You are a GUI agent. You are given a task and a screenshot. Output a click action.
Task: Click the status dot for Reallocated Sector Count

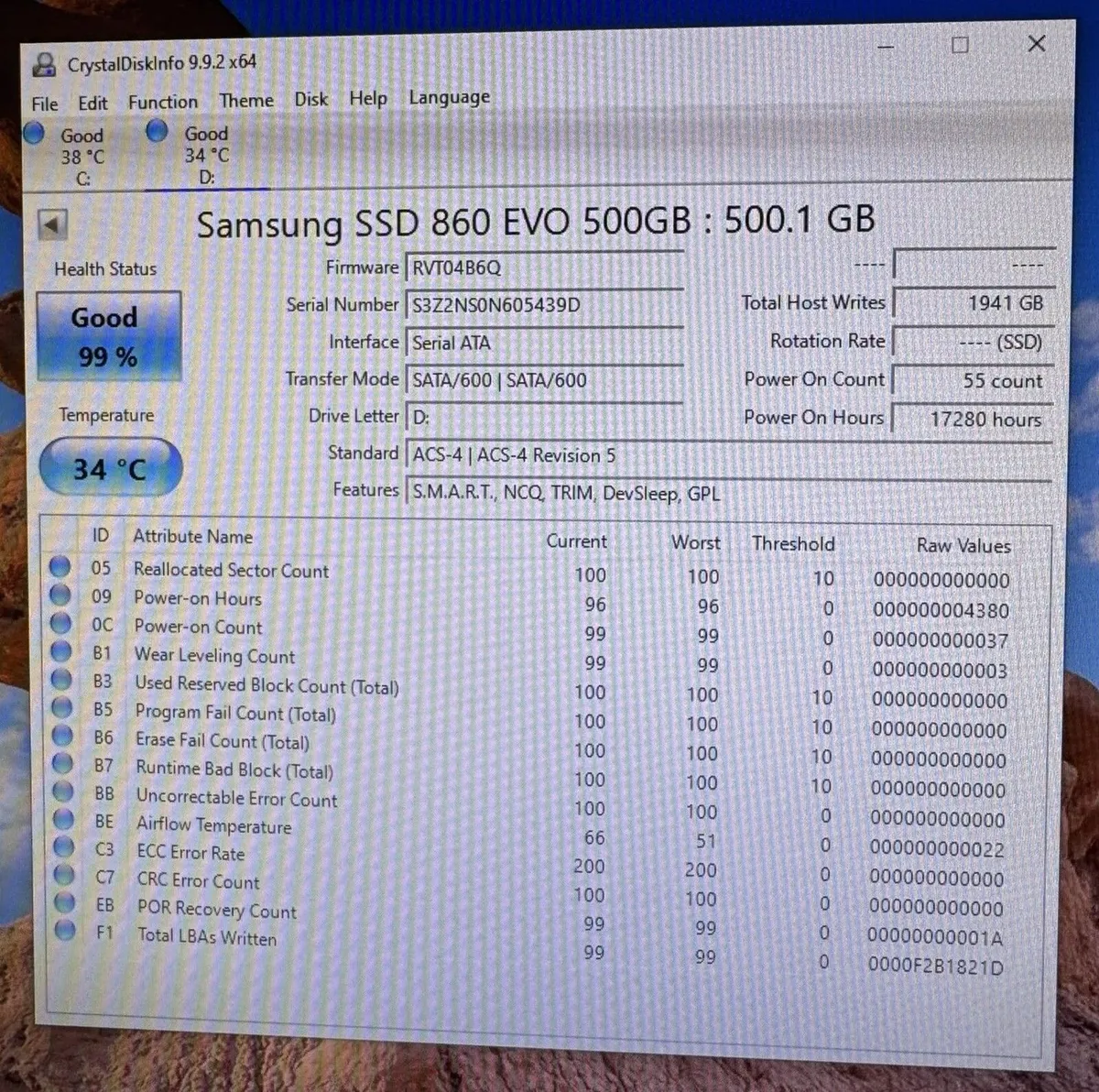pos(60,567)
